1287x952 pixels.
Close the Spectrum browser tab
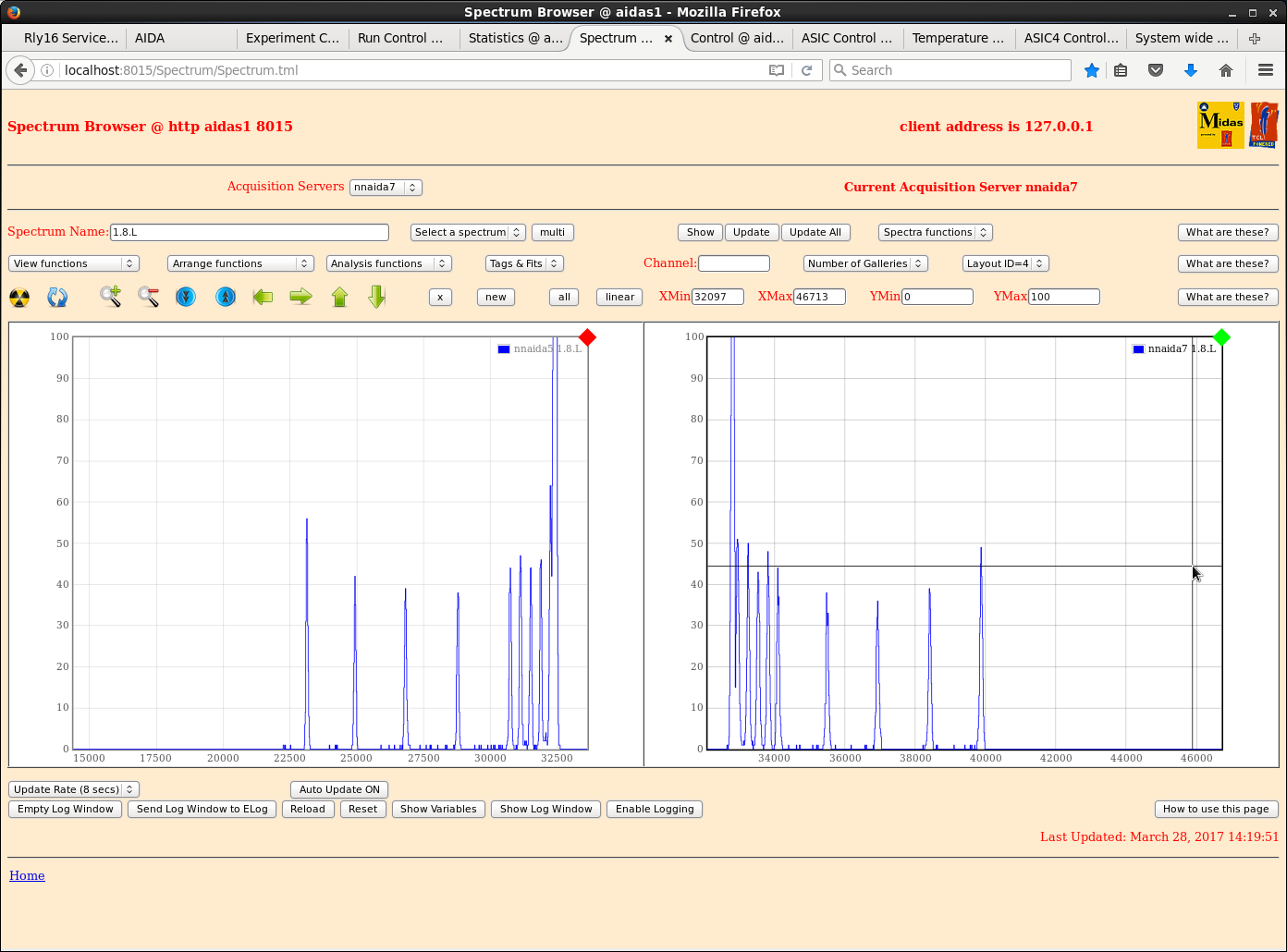point(668,39)
